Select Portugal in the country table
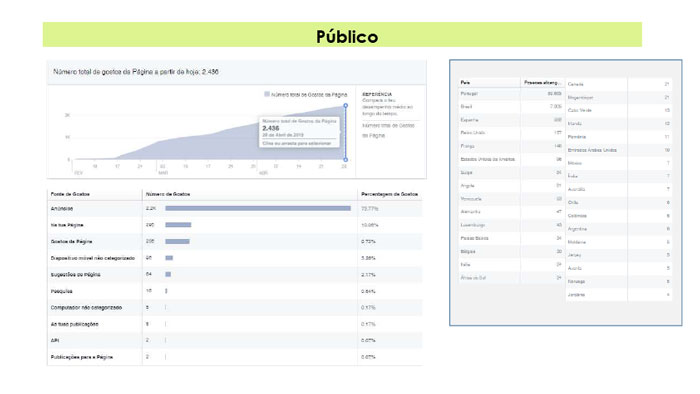The image size is (700, 394). tap(469, 94)
